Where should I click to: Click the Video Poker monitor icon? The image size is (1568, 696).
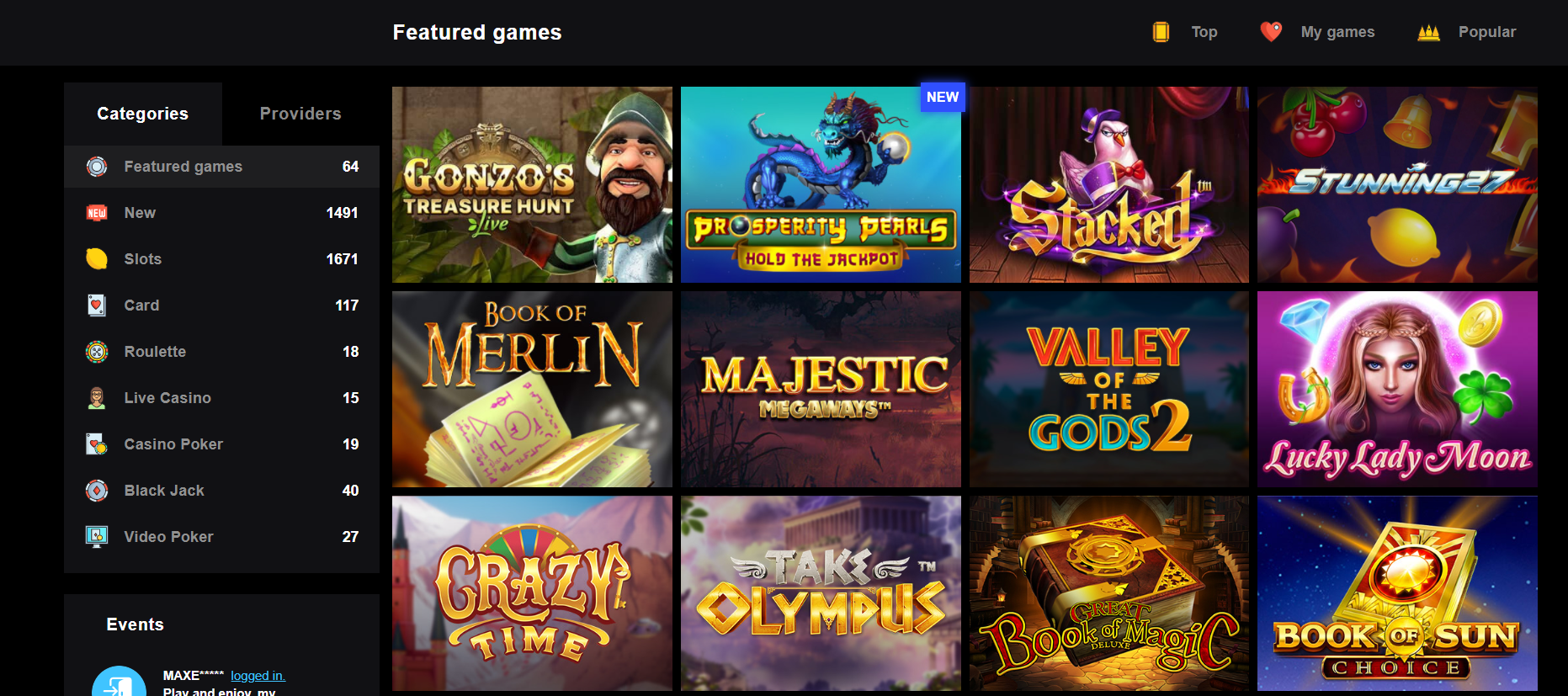click(97, 537)
